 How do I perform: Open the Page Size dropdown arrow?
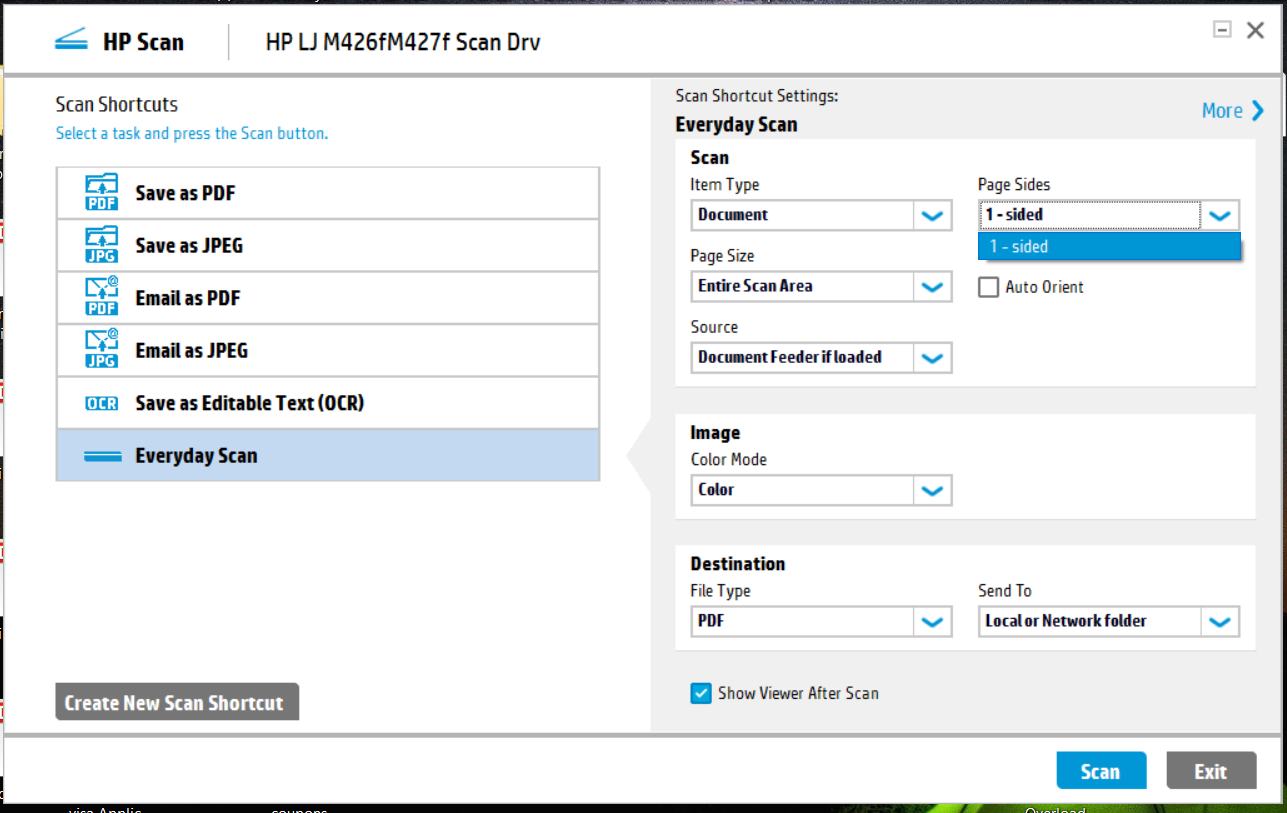[x=932, y=287]
